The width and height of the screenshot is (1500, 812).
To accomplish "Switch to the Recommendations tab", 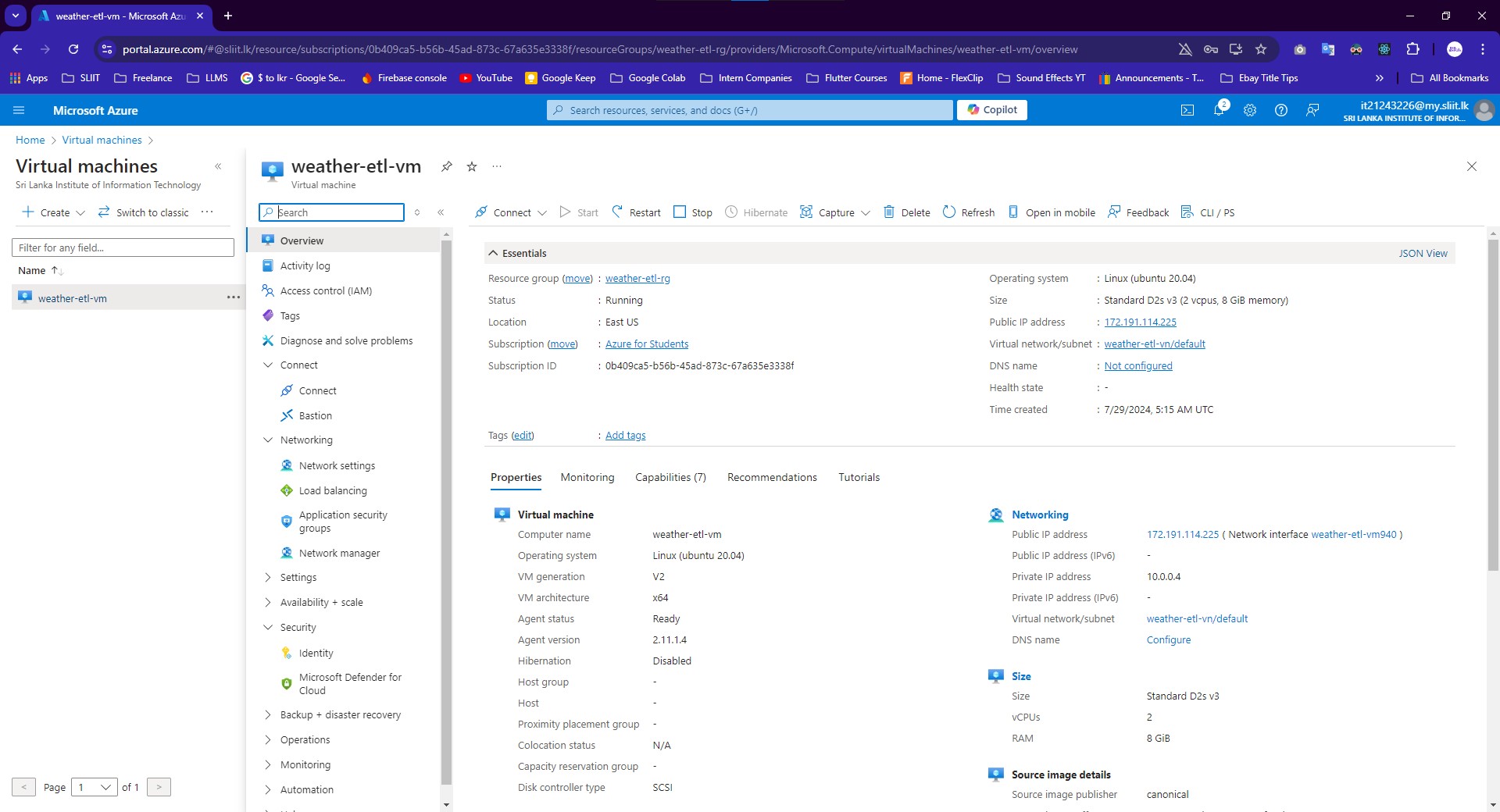I will (x=772, y=477).
